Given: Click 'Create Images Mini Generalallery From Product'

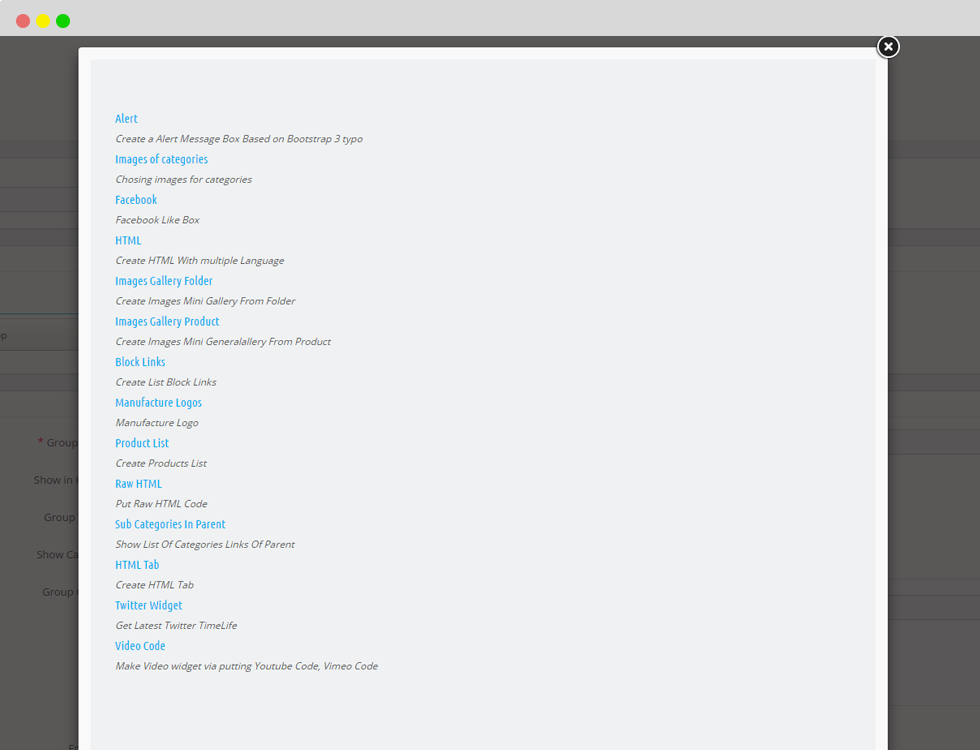Looking at the screenshot, I should [x=223, y=341].
